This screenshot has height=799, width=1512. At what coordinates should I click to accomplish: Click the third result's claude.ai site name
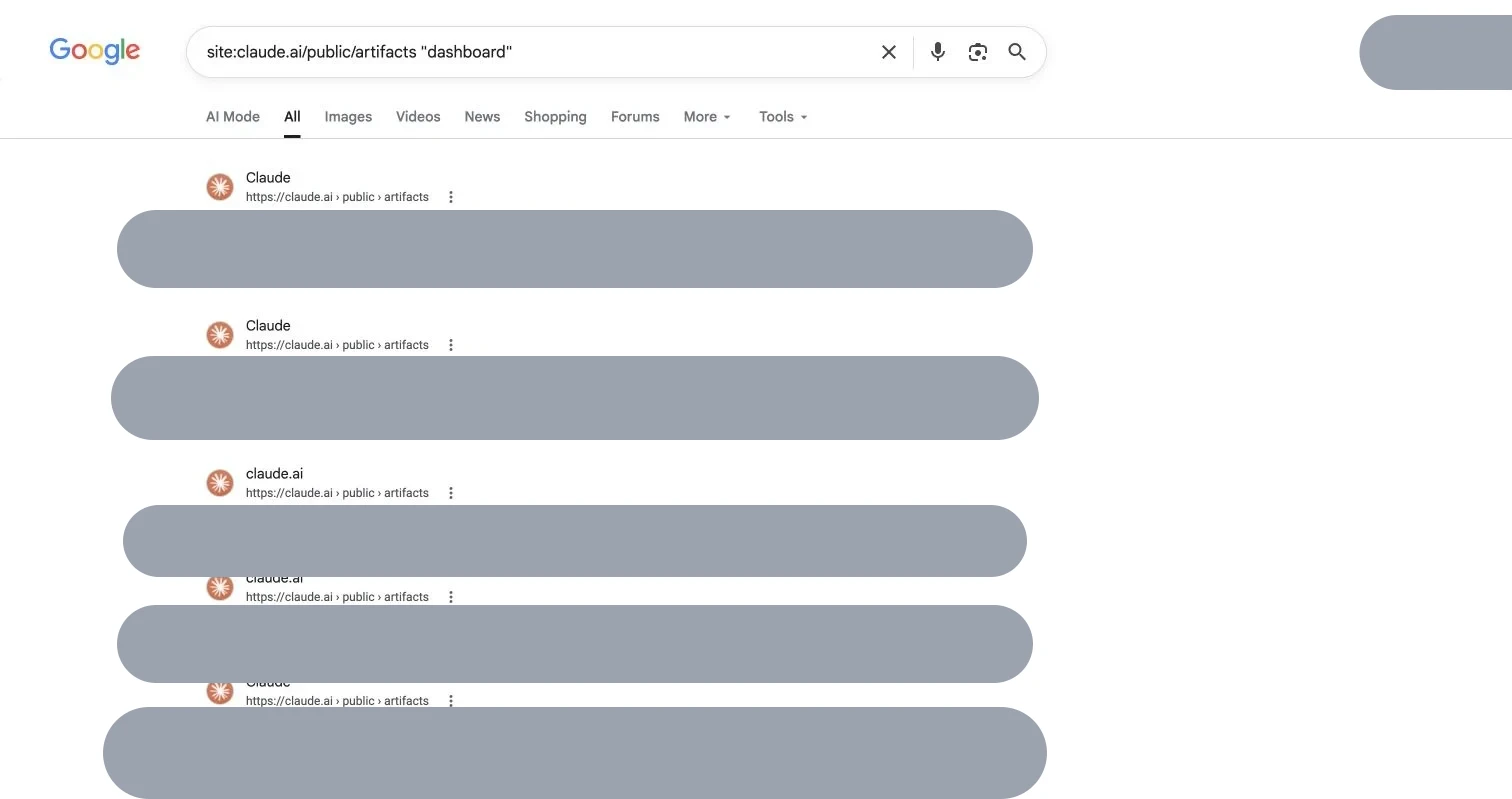[274, 474]
